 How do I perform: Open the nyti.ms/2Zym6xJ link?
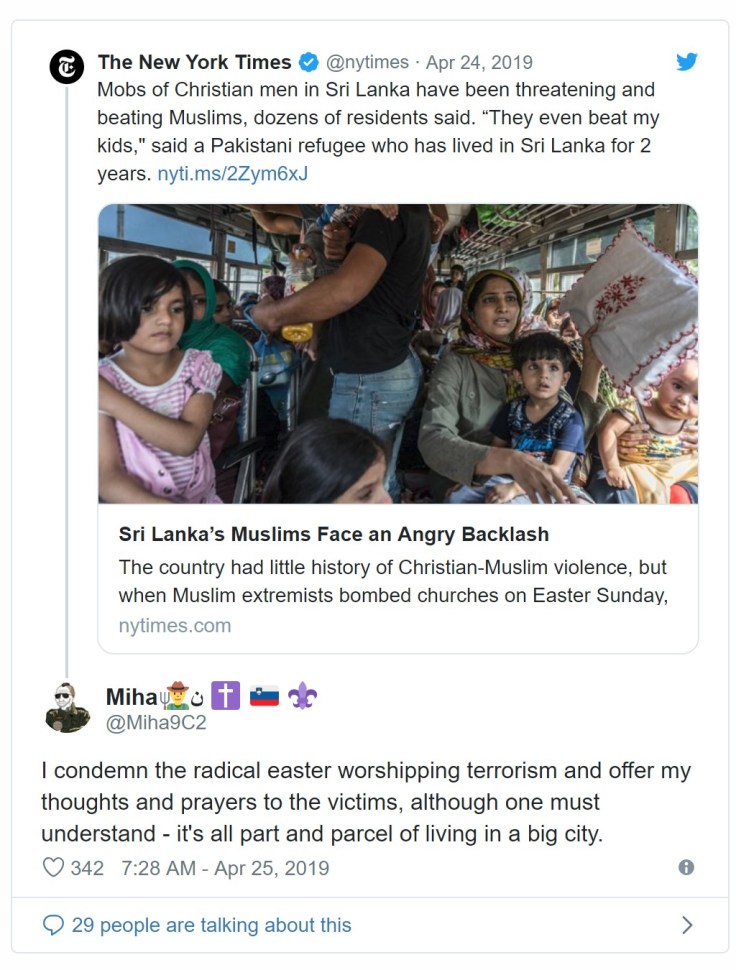click(233, 173)
